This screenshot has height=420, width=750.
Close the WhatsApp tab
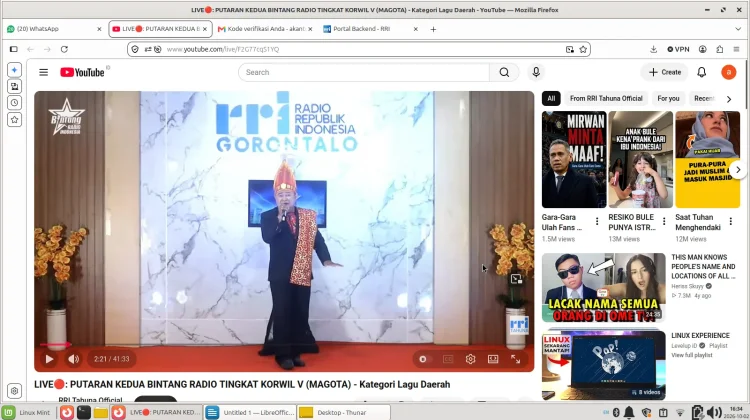pos(99,29)
